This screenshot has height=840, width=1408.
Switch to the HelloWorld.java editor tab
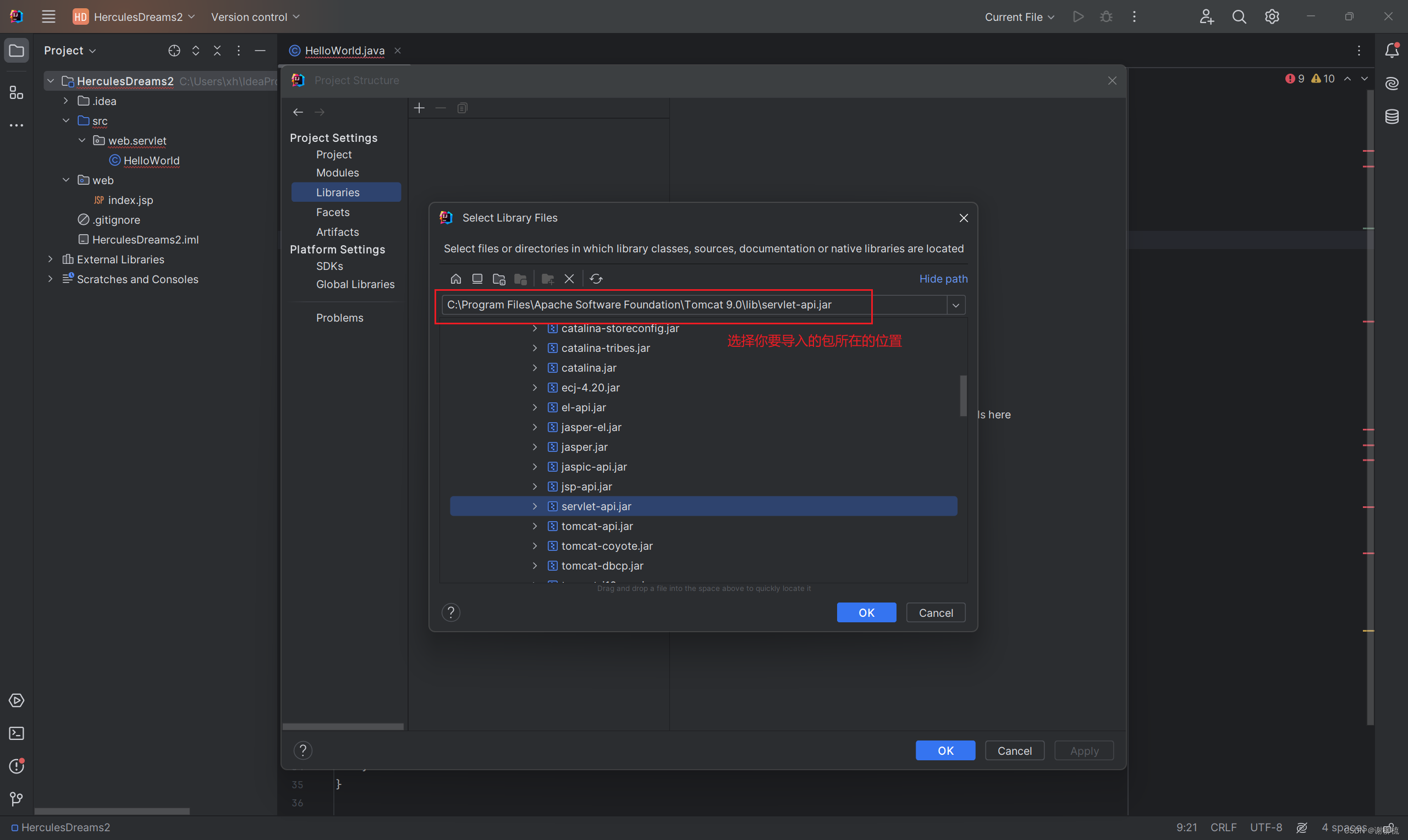tap(344, 51)
